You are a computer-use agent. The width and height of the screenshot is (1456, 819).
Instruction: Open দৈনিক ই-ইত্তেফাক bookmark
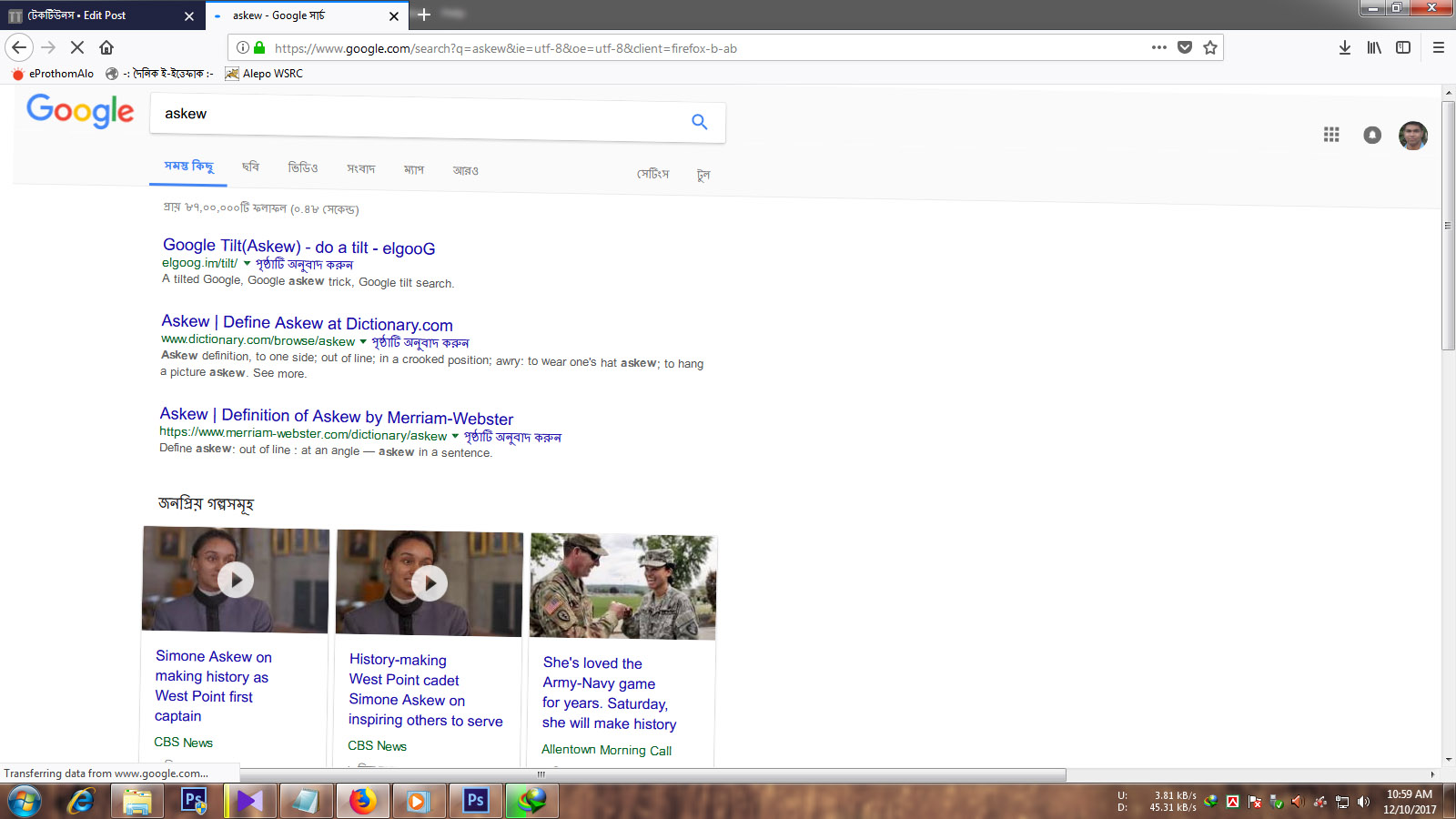159,74
